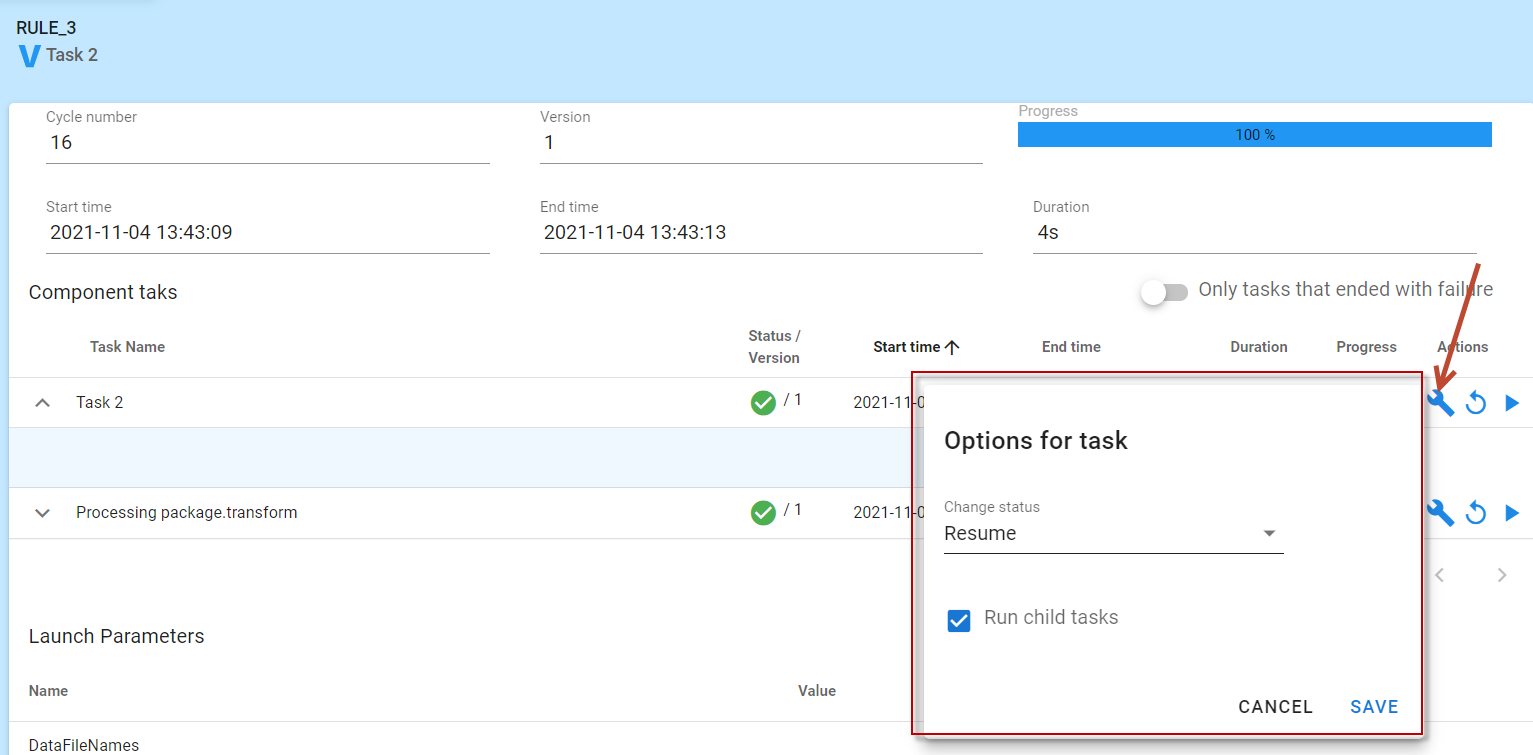Viewport: 1533px width, 755px height.
Task: Click the Component taks heading
Action: point(103,292)
